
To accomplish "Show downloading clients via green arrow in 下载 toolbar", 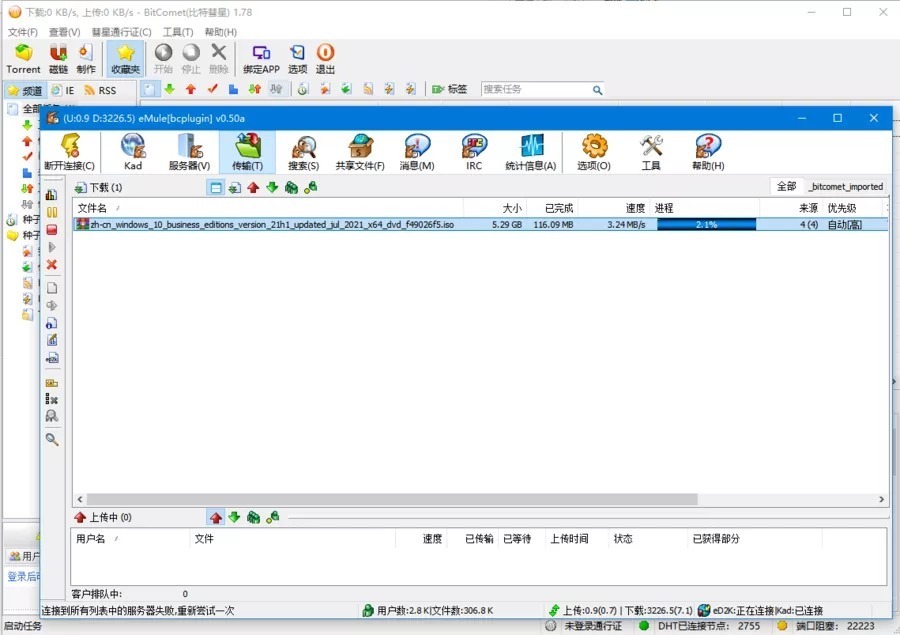I will (x=272, y=188).
